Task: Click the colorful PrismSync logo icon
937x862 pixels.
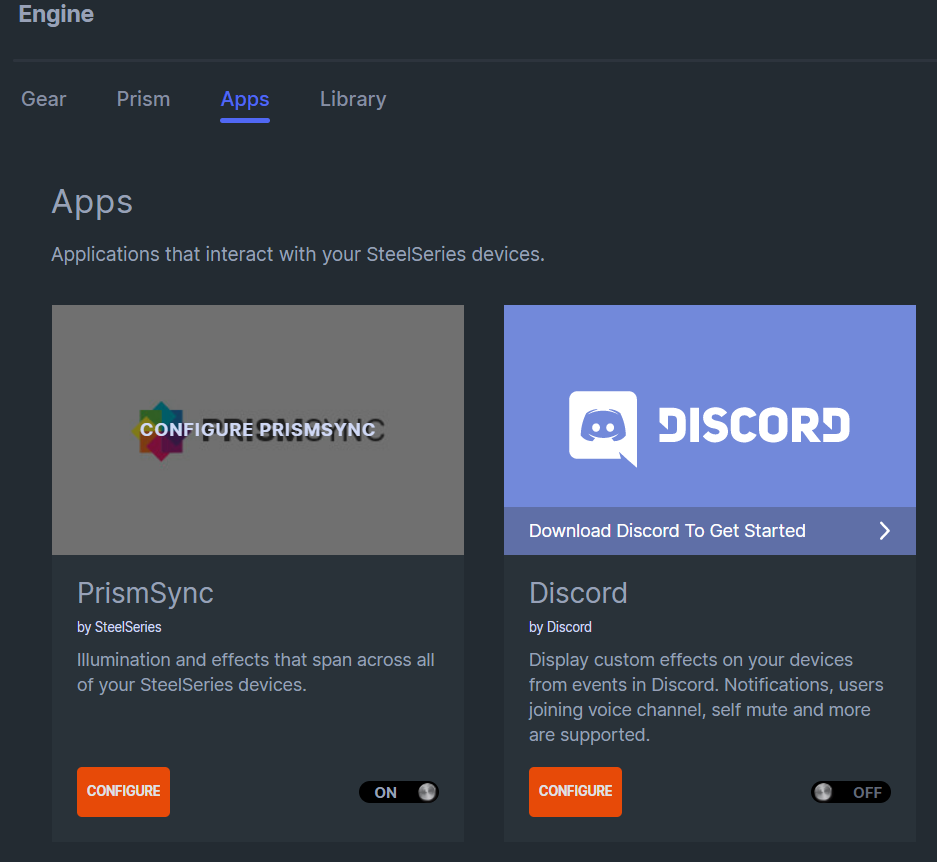Action: tap(160, 430)
